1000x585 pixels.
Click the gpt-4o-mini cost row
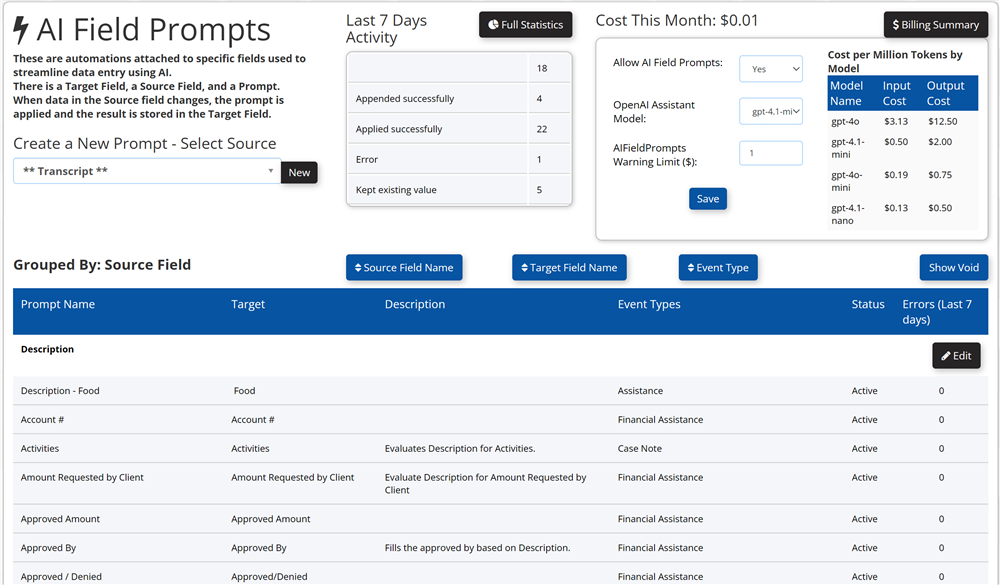pyautogui.click(x=902, y=181)
